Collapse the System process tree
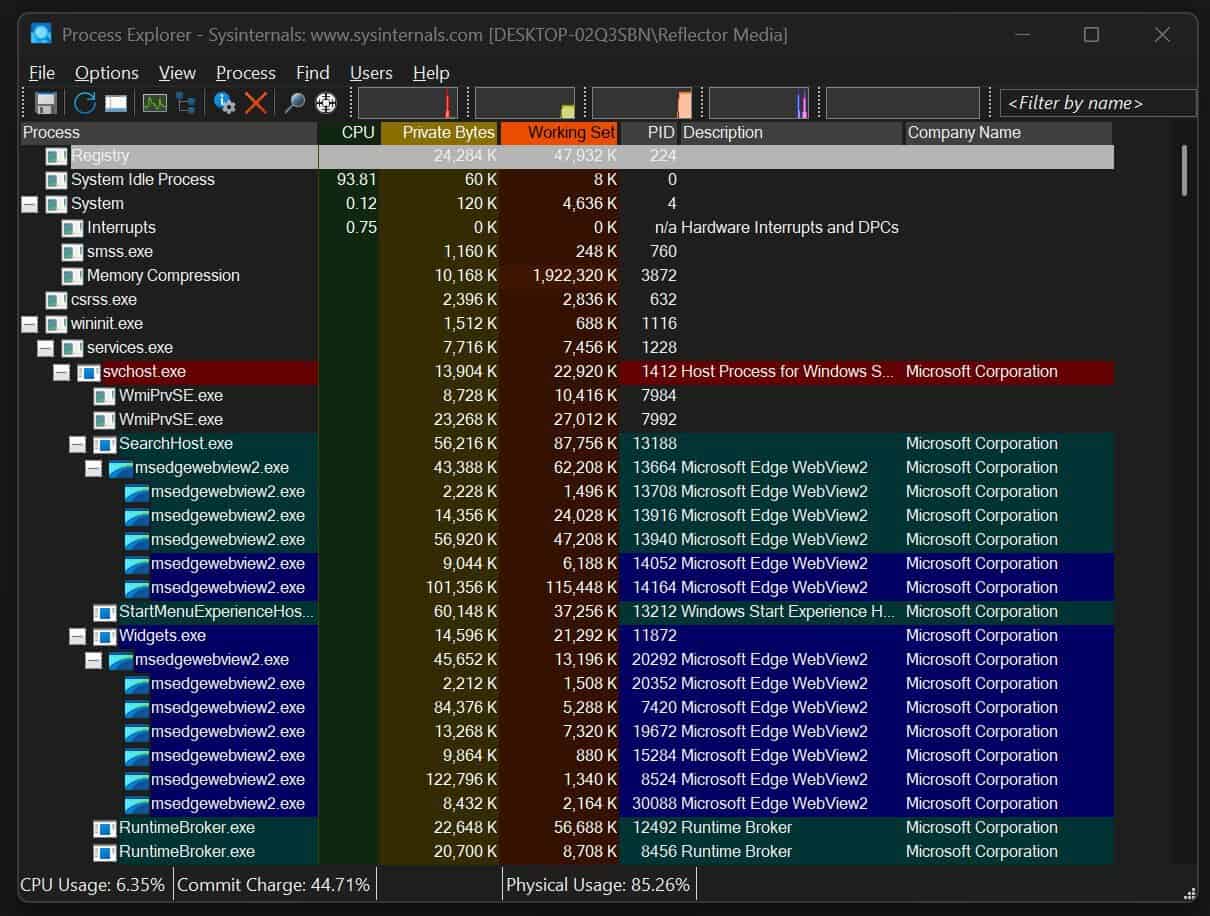 point(29,204)
